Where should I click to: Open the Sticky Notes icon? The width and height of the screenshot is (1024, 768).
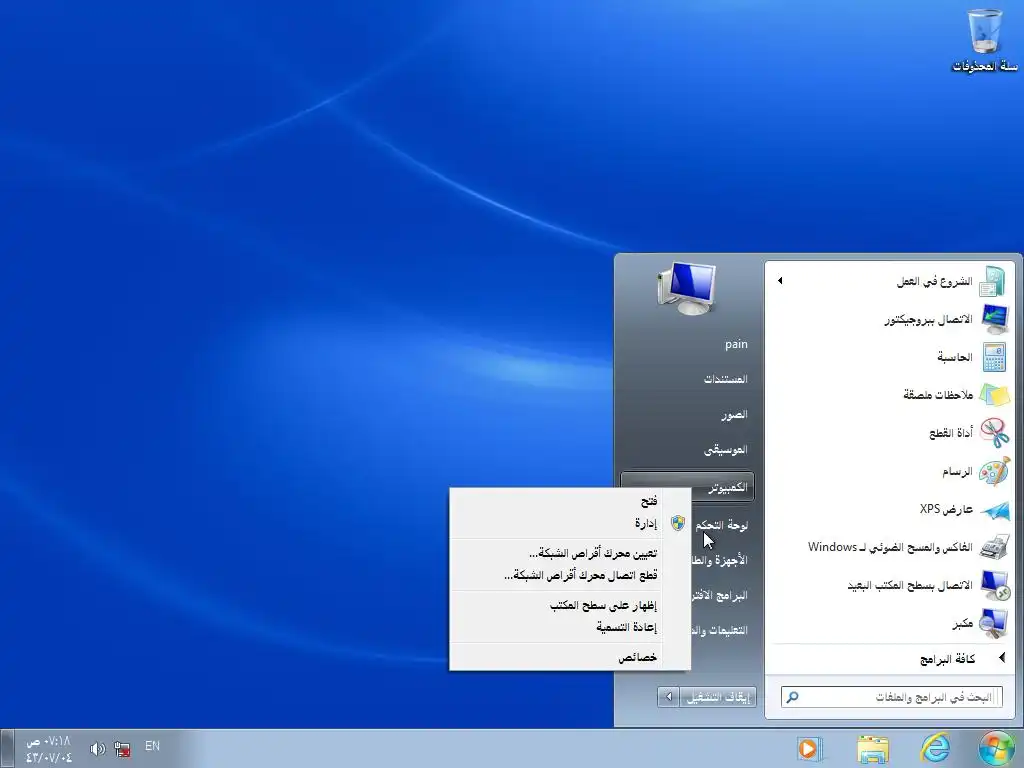point(994,395)
